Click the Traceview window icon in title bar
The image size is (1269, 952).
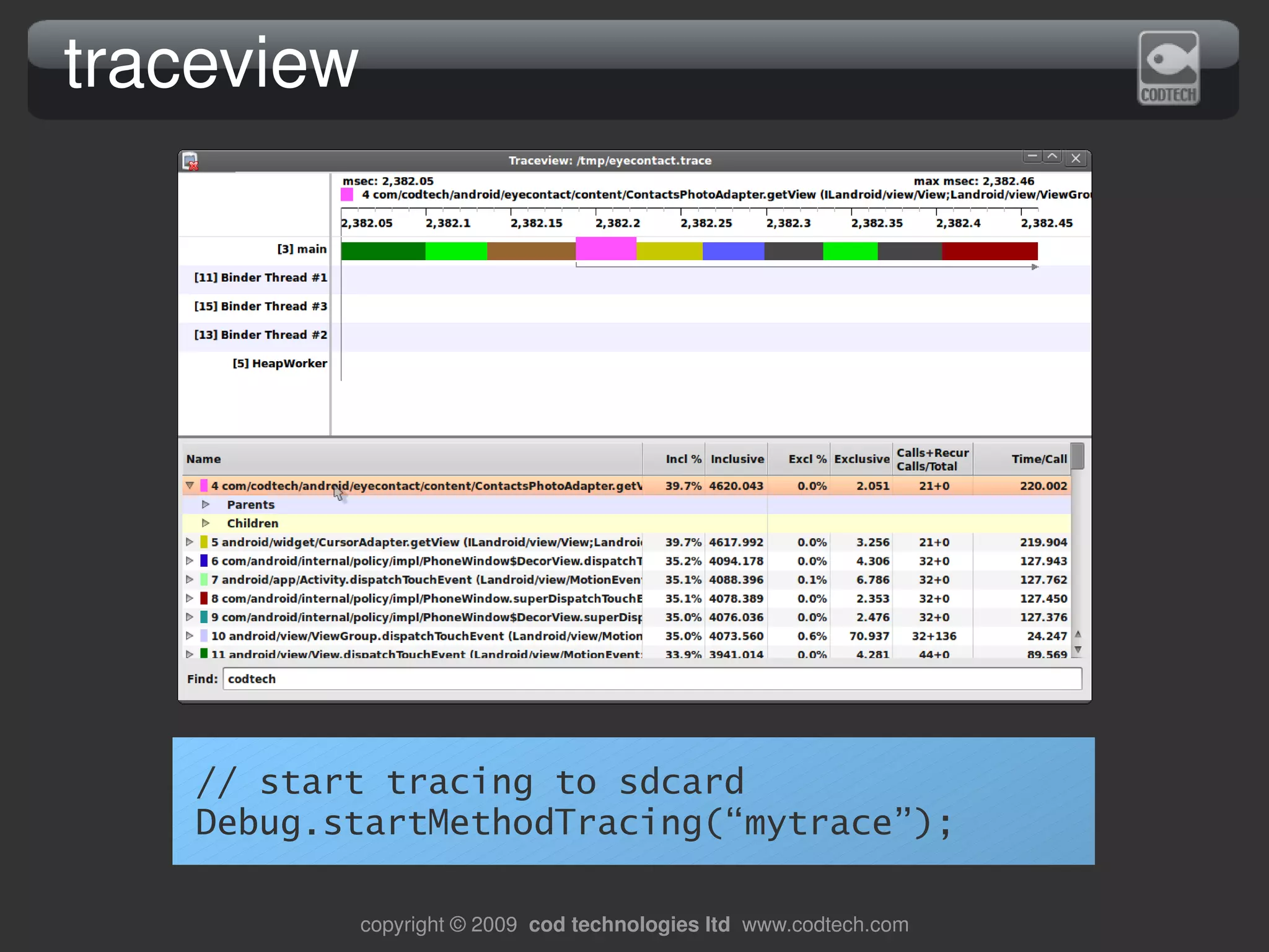(191, 161)
